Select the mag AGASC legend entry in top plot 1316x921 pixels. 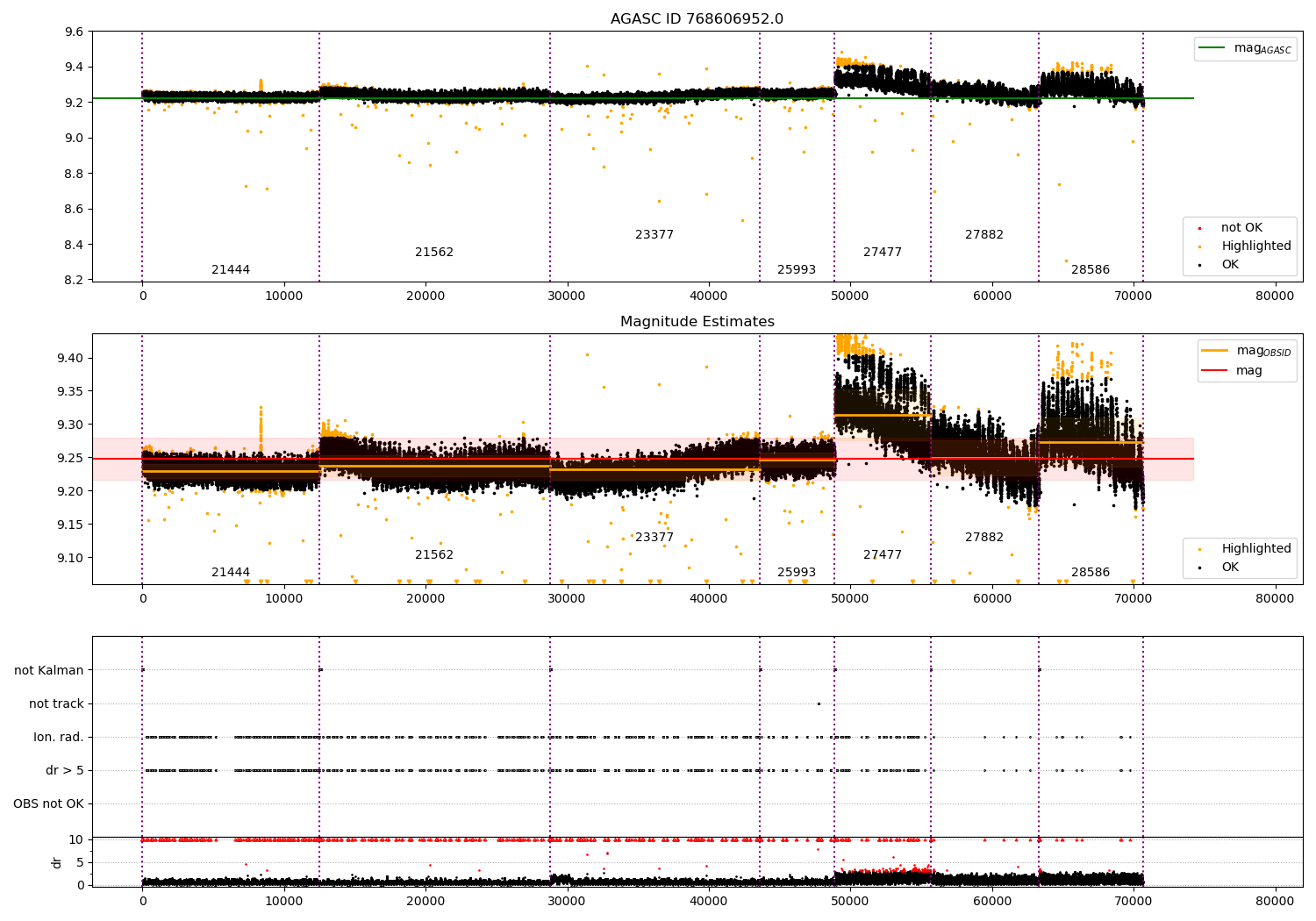click(1246, 48)
